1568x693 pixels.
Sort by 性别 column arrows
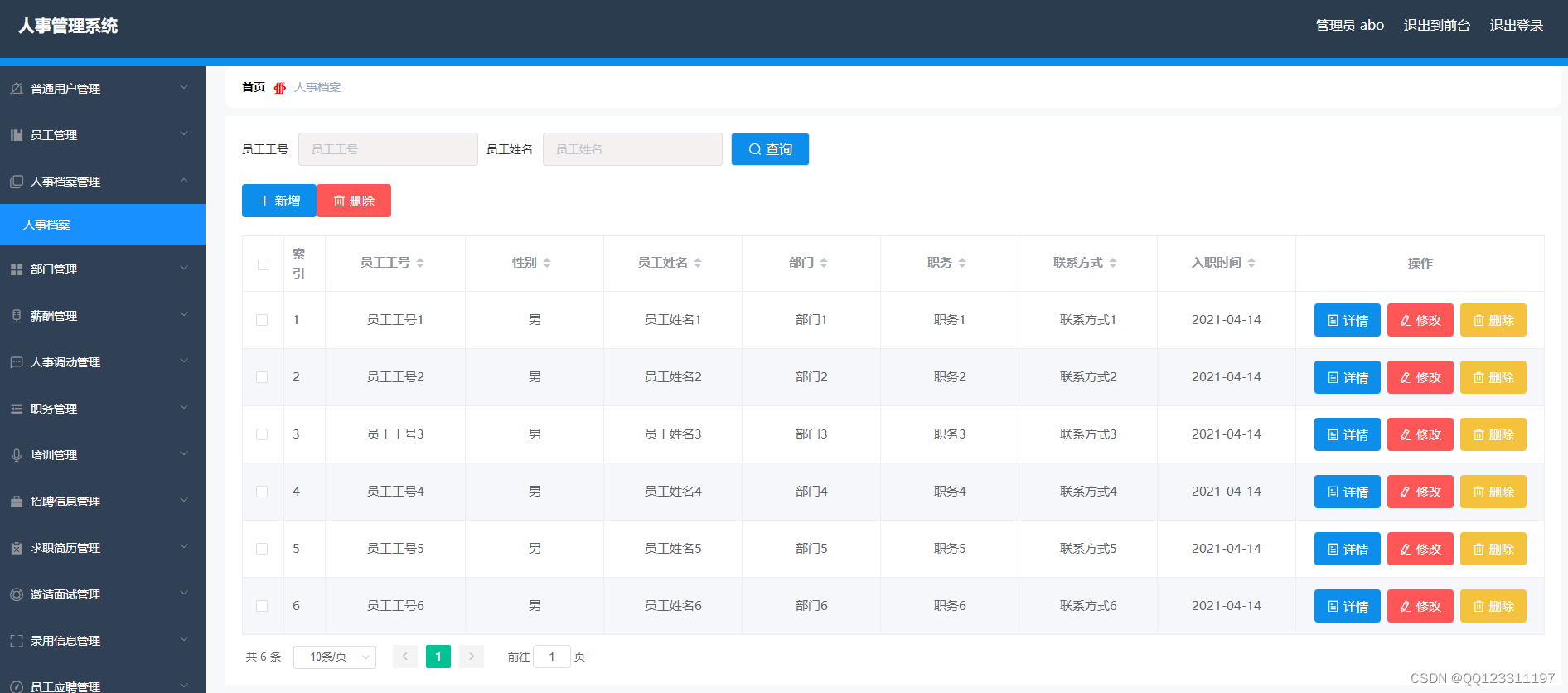click(x=547, y=263)
